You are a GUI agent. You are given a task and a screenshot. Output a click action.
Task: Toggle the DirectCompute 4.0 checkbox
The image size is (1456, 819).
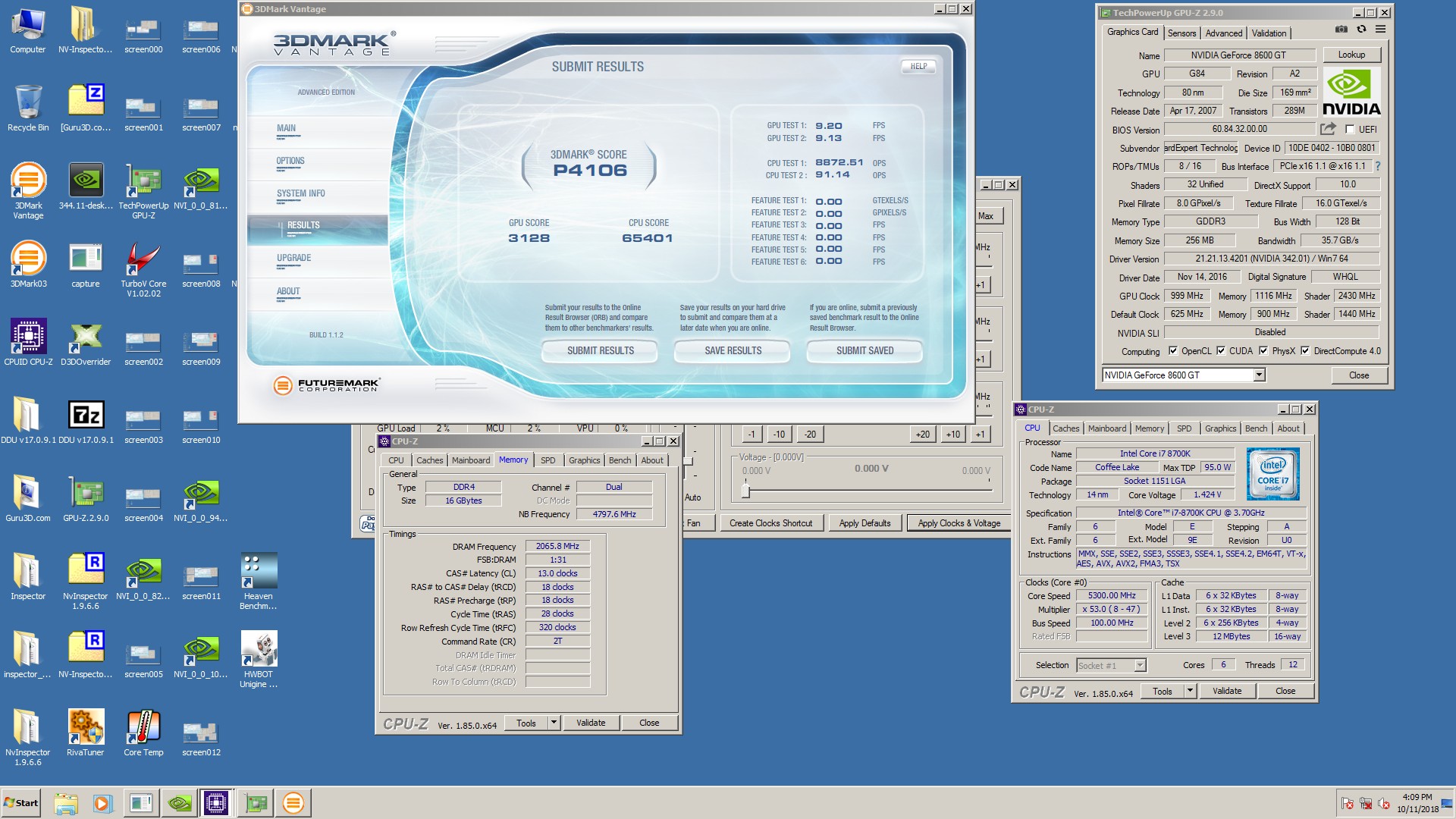tap(1305, 350)
